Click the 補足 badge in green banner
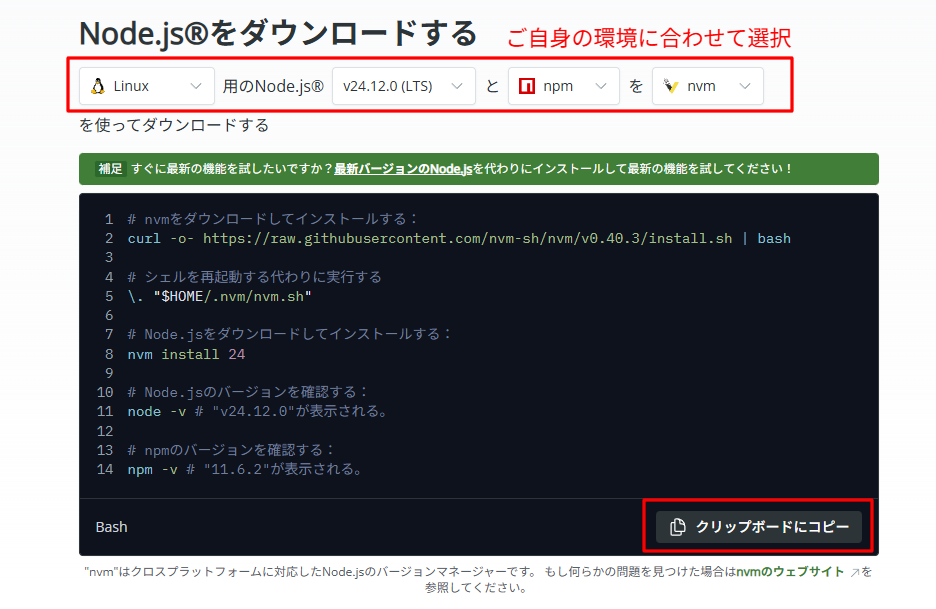The width and height of the screenshot is (936, 609). [x=109, y=169]
